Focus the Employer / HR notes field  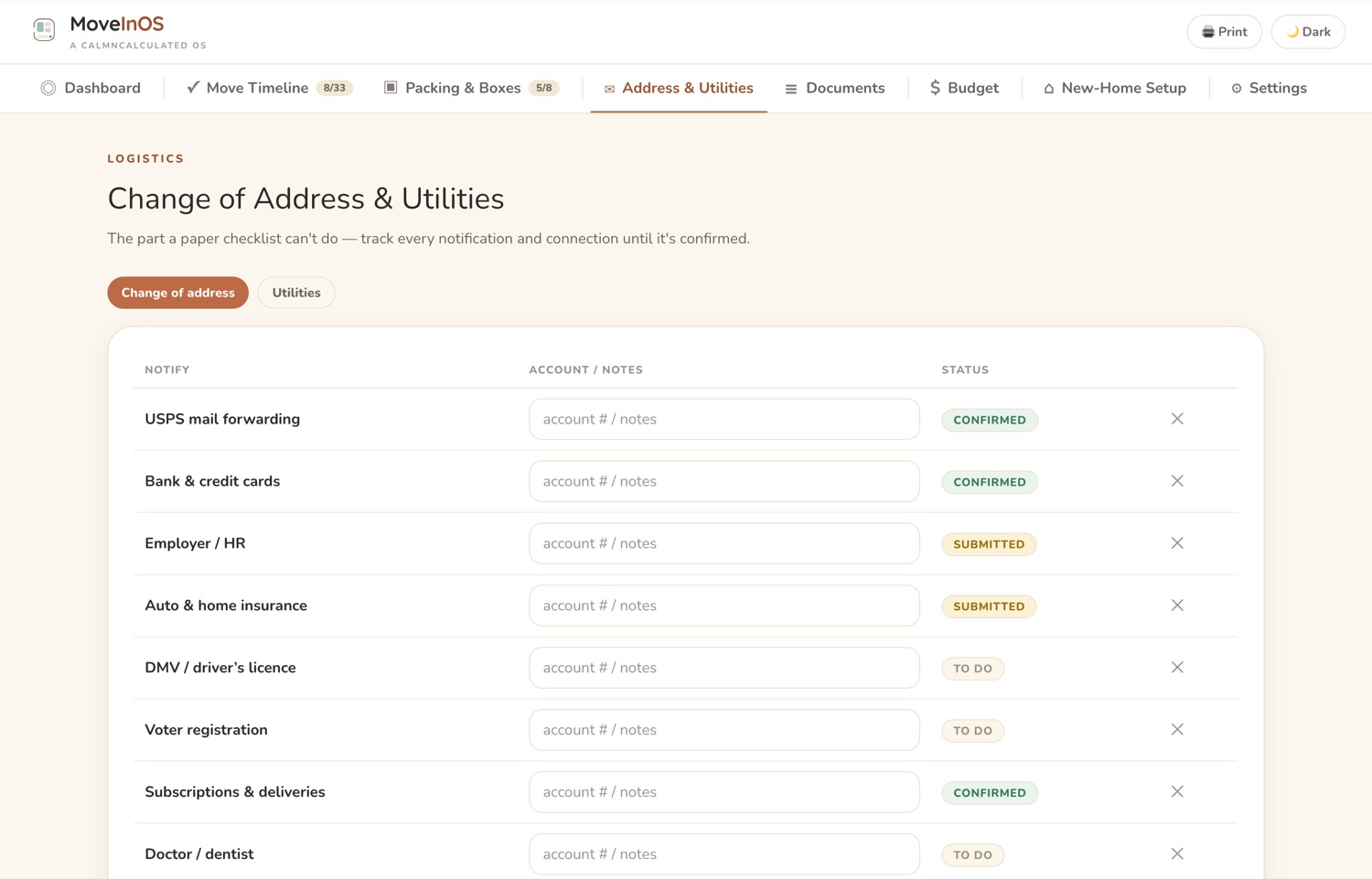724,543
